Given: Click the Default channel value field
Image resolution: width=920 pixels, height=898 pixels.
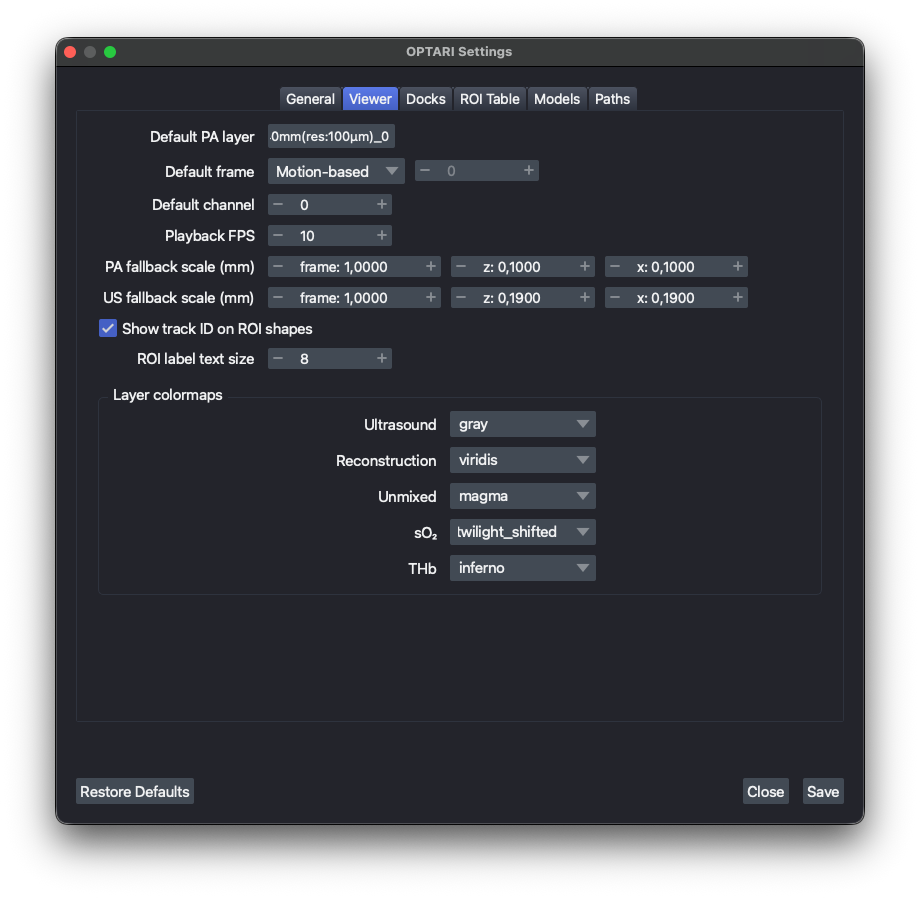Looking at the screenshot, I should click(330, 205).
